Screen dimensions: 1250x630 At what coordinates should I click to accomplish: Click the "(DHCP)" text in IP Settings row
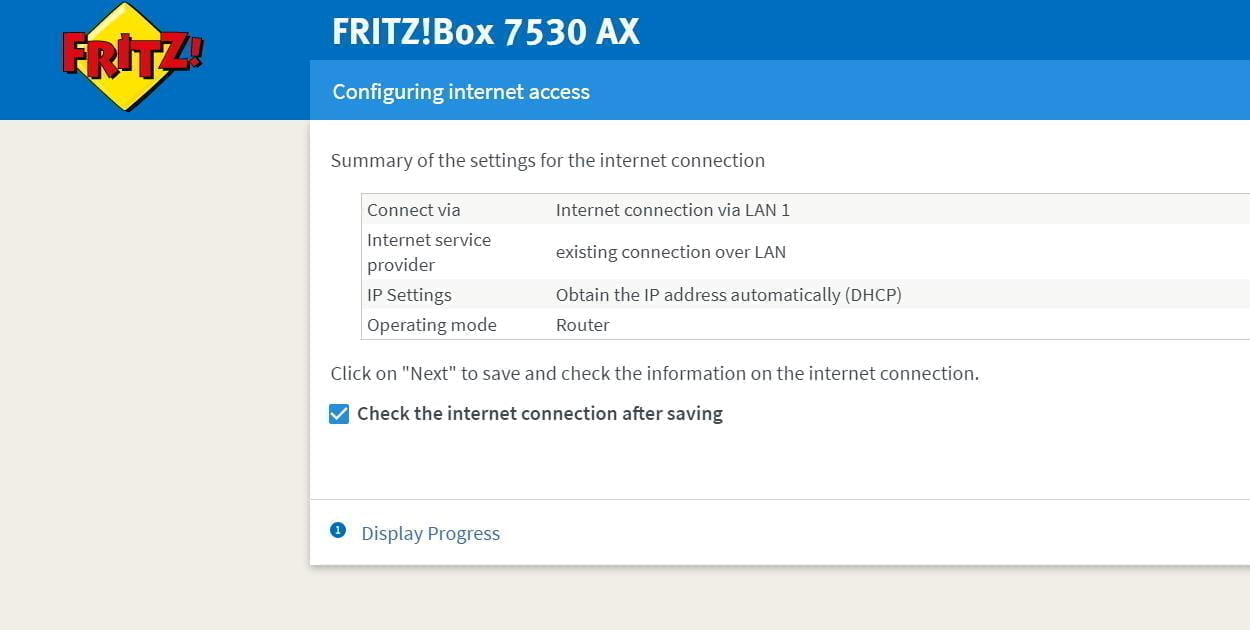[873, 295]
